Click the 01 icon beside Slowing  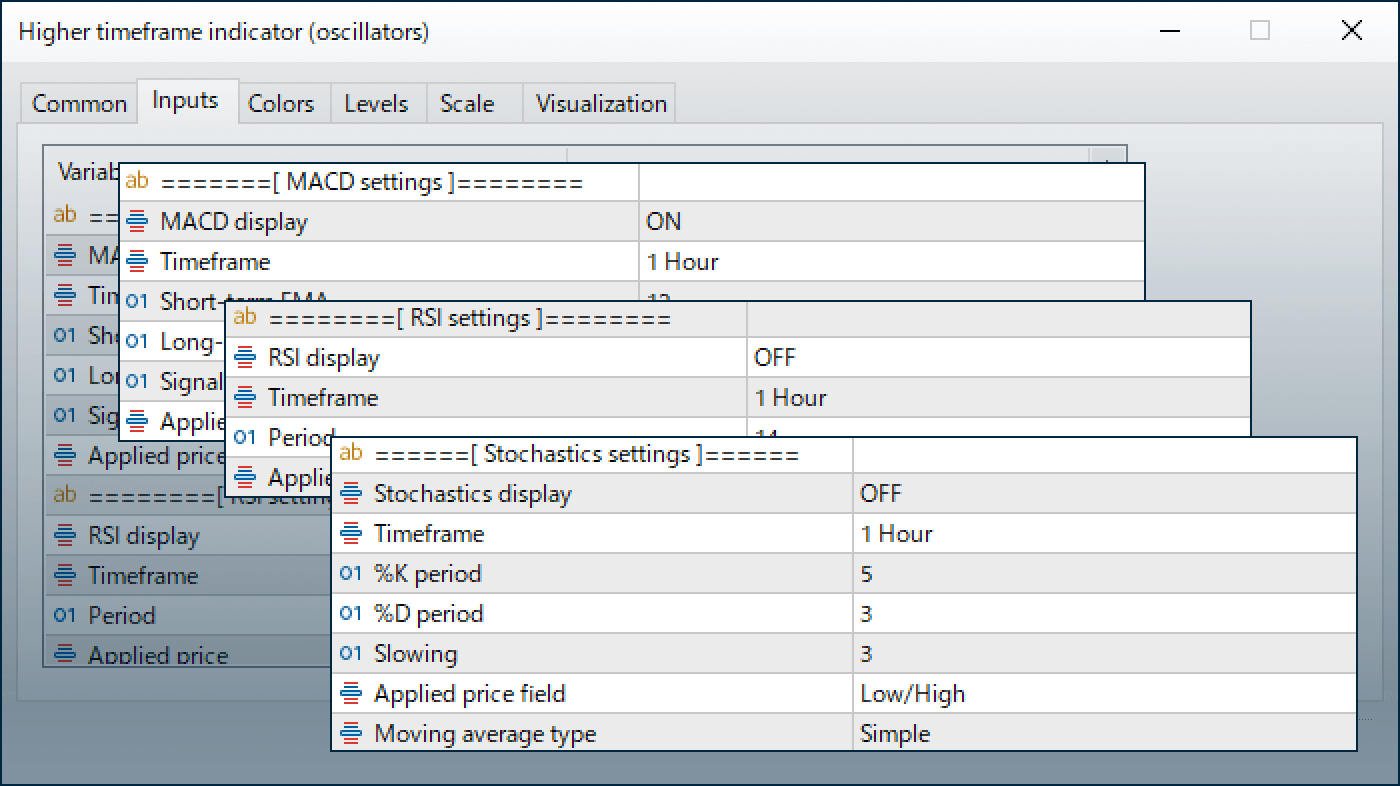click(351, 654)
